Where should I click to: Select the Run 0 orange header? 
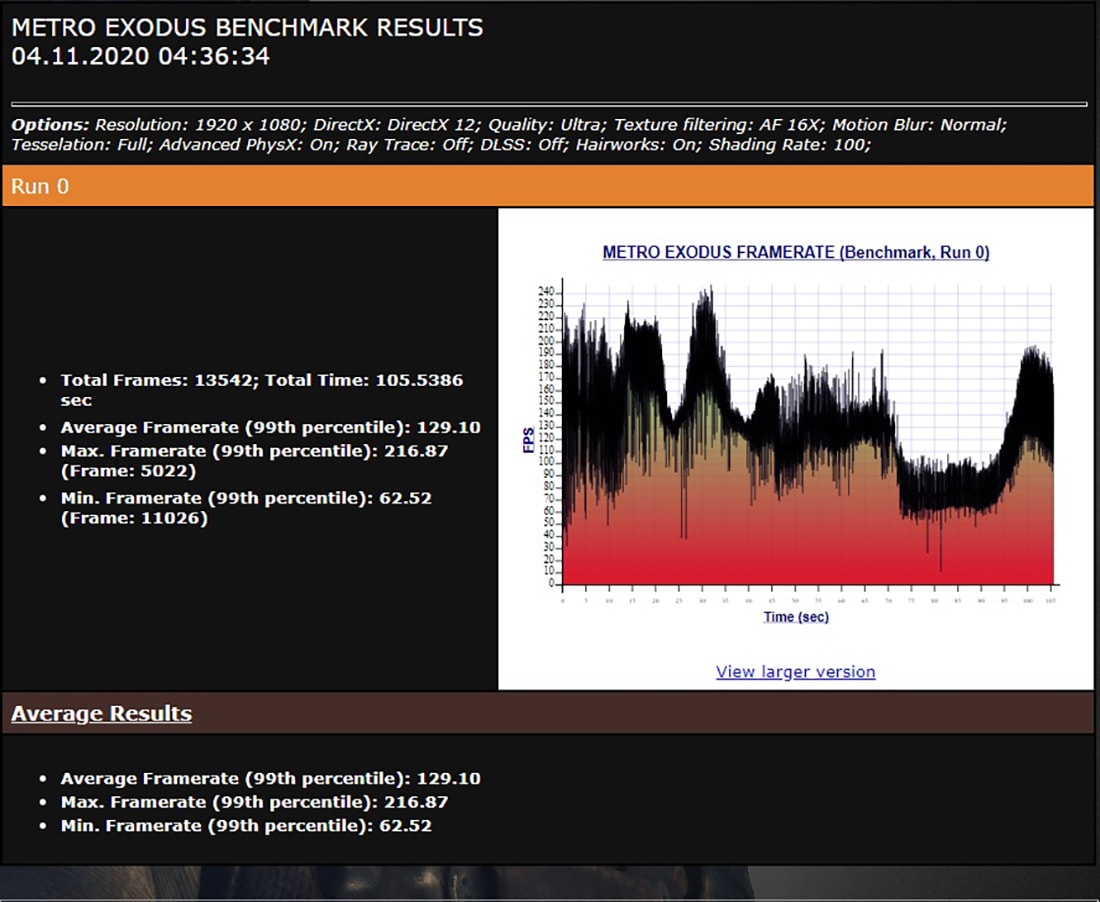pos(547,186)
